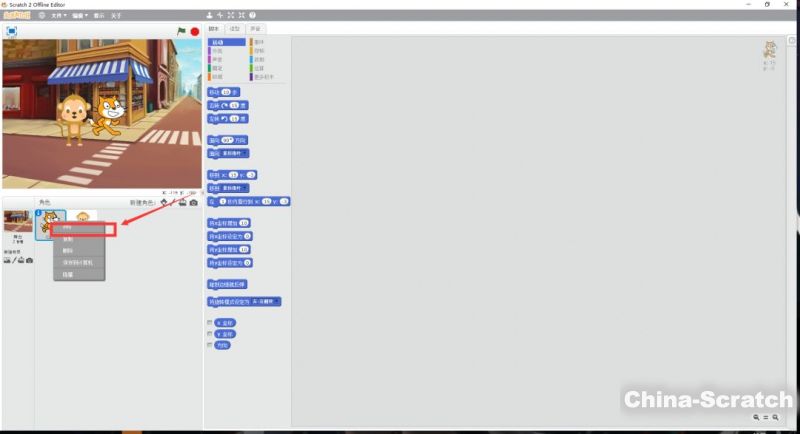This screenshot has width=800, height=434.
Task: Click the zoom in magnifier icon
Action: coord(775,417)
